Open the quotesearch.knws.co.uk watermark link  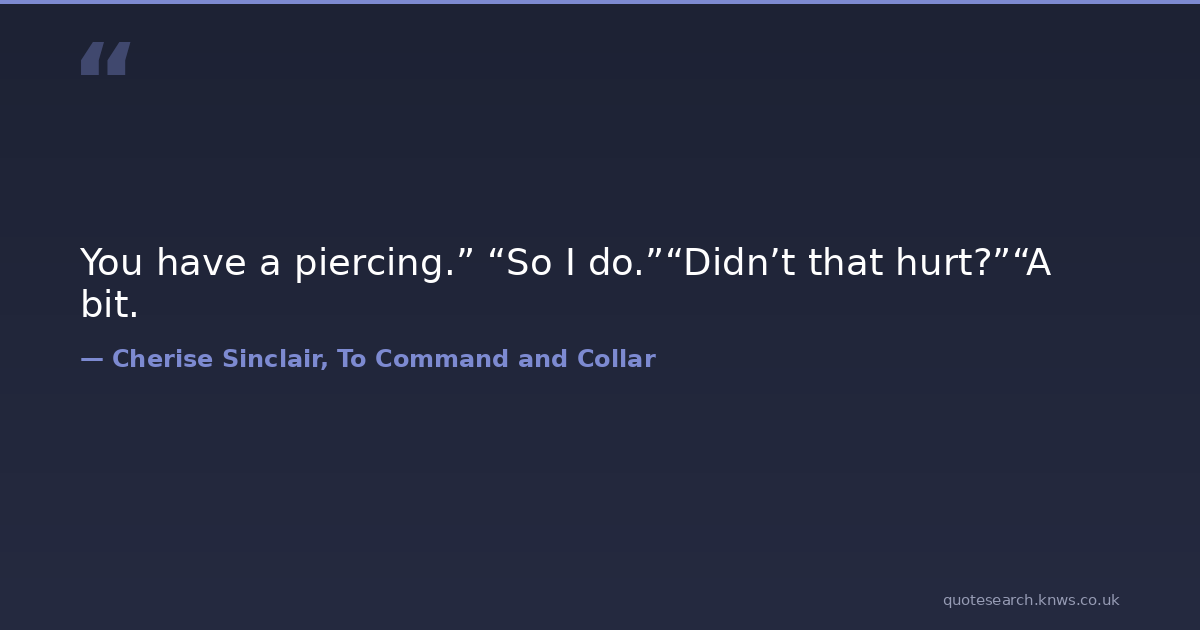pos(1030,600)
